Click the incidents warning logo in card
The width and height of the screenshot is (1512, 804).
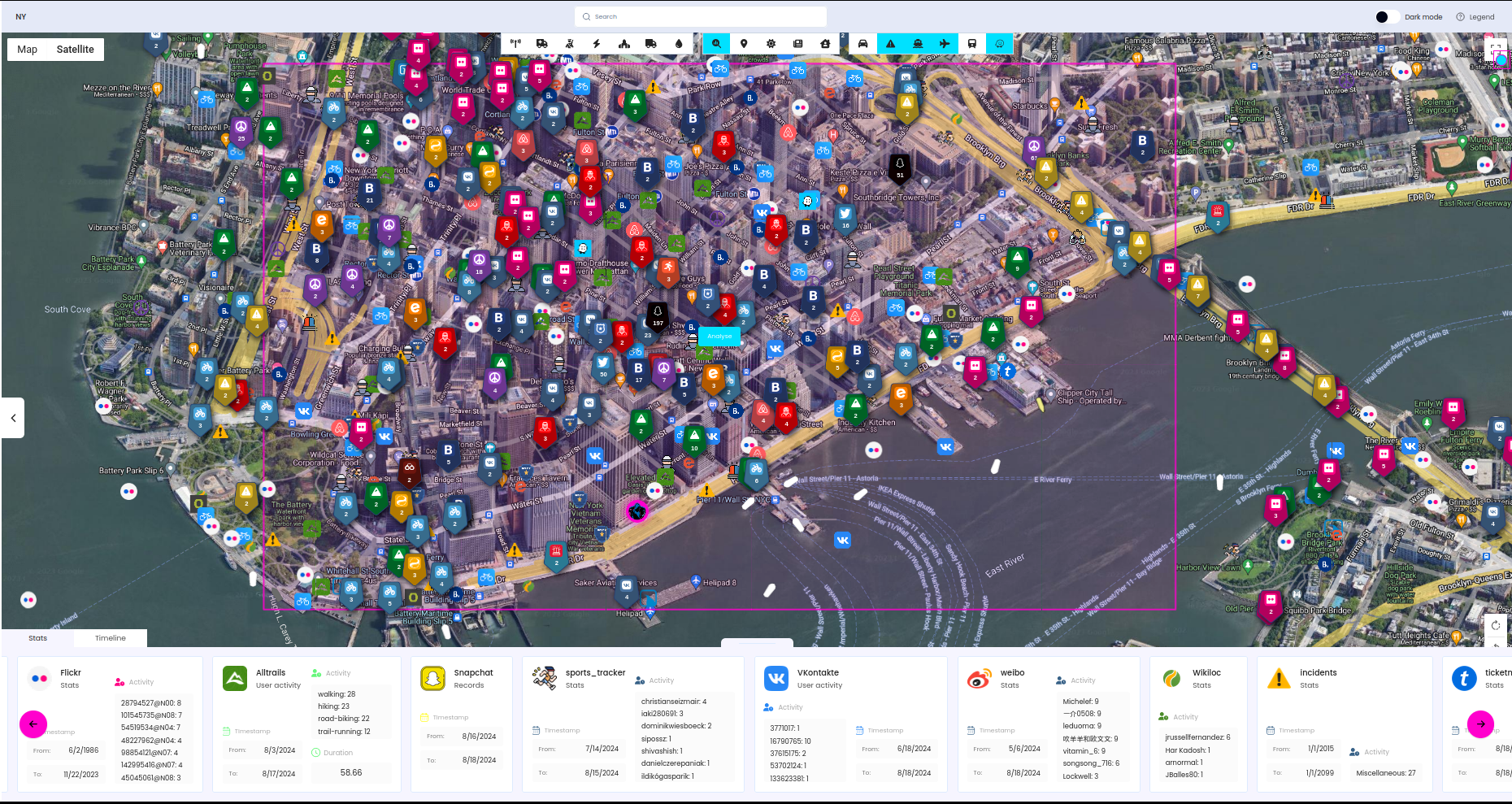(x=1279, y=678)
